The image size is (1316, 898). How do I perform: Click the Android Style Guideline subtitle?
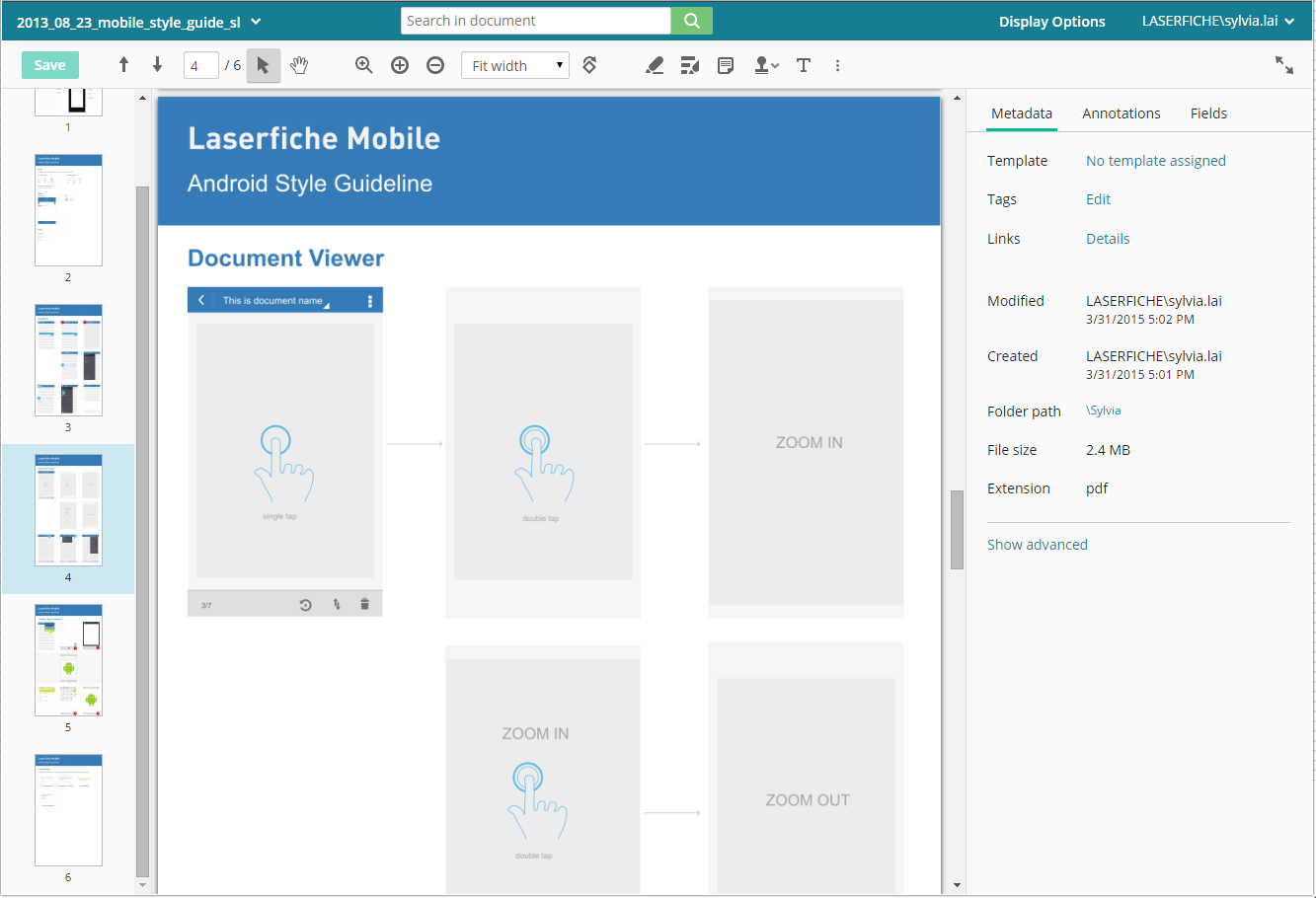pyautogui.click(x=310, y=184)
